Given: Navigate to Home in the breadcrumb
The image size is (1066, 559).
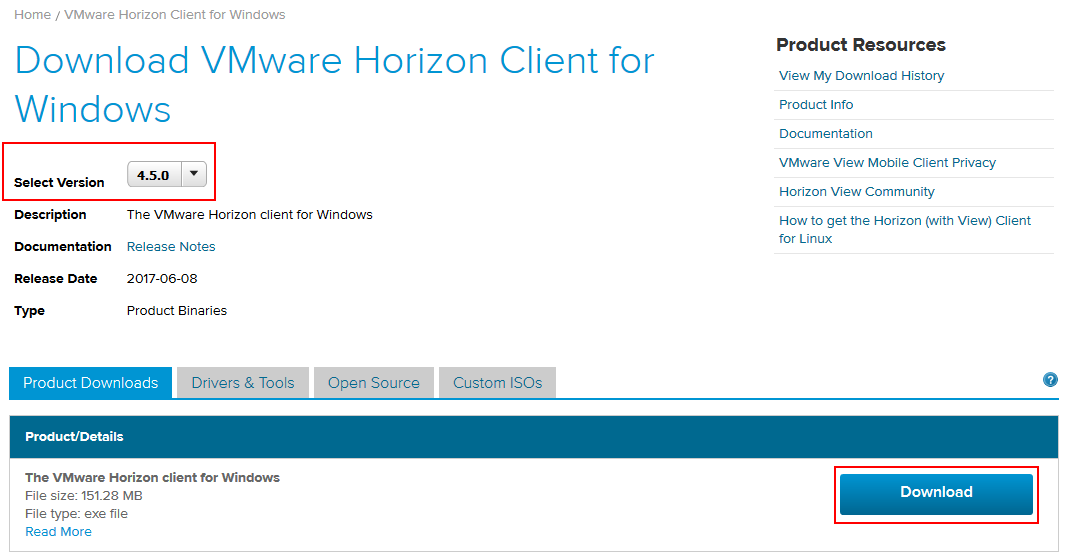Looking at the screenshot, I should (32, 15).
